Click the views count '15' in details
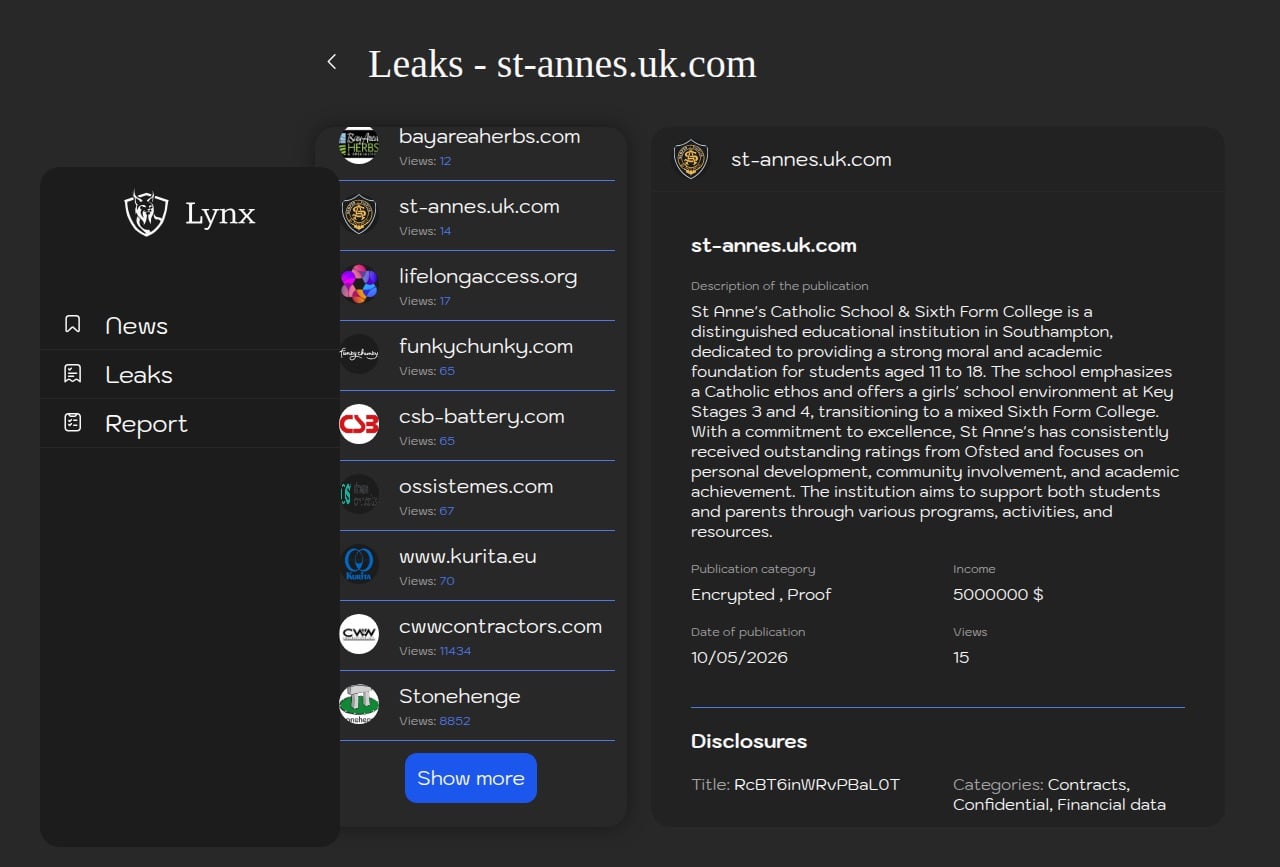The height and width of the screenshot is (867, 1280). [961, 657]
